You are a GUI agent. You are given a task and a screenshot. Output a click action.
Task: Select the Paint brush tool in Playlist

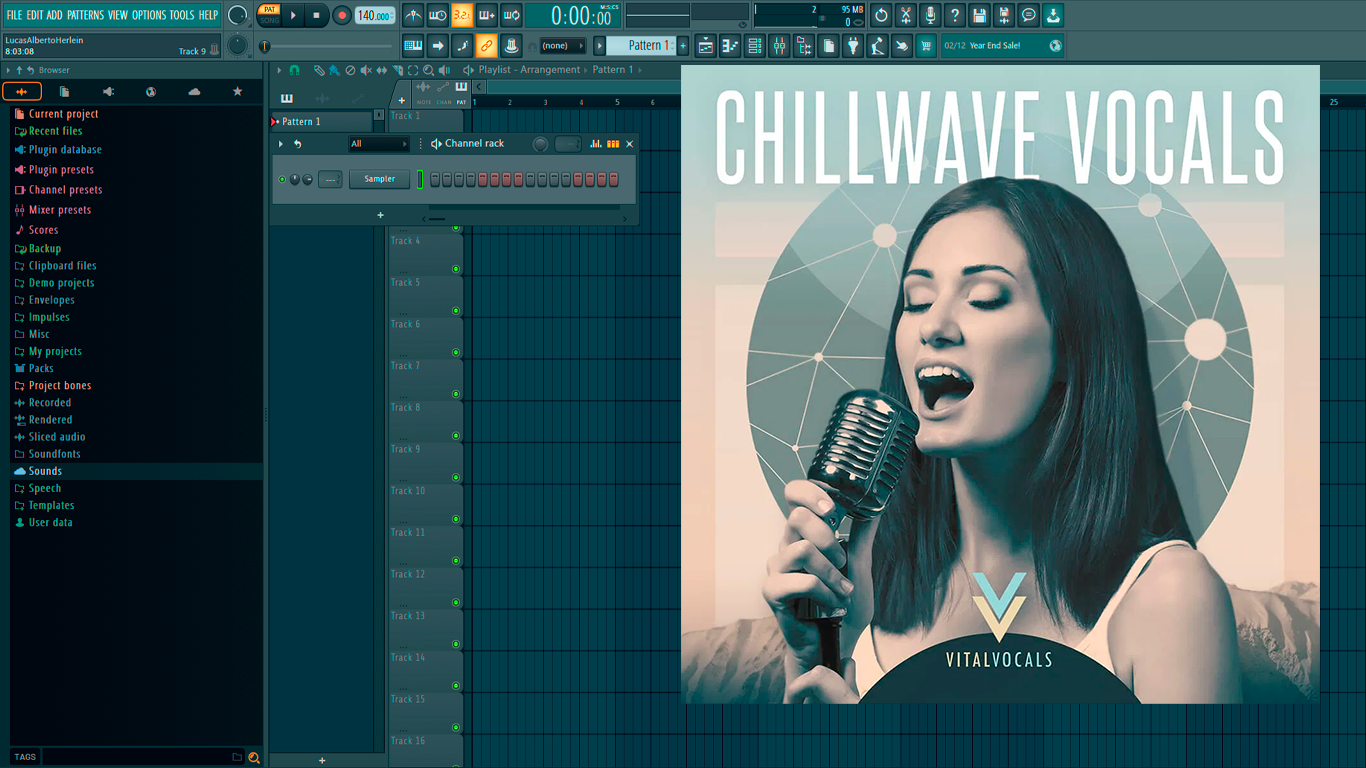[334, 71]
